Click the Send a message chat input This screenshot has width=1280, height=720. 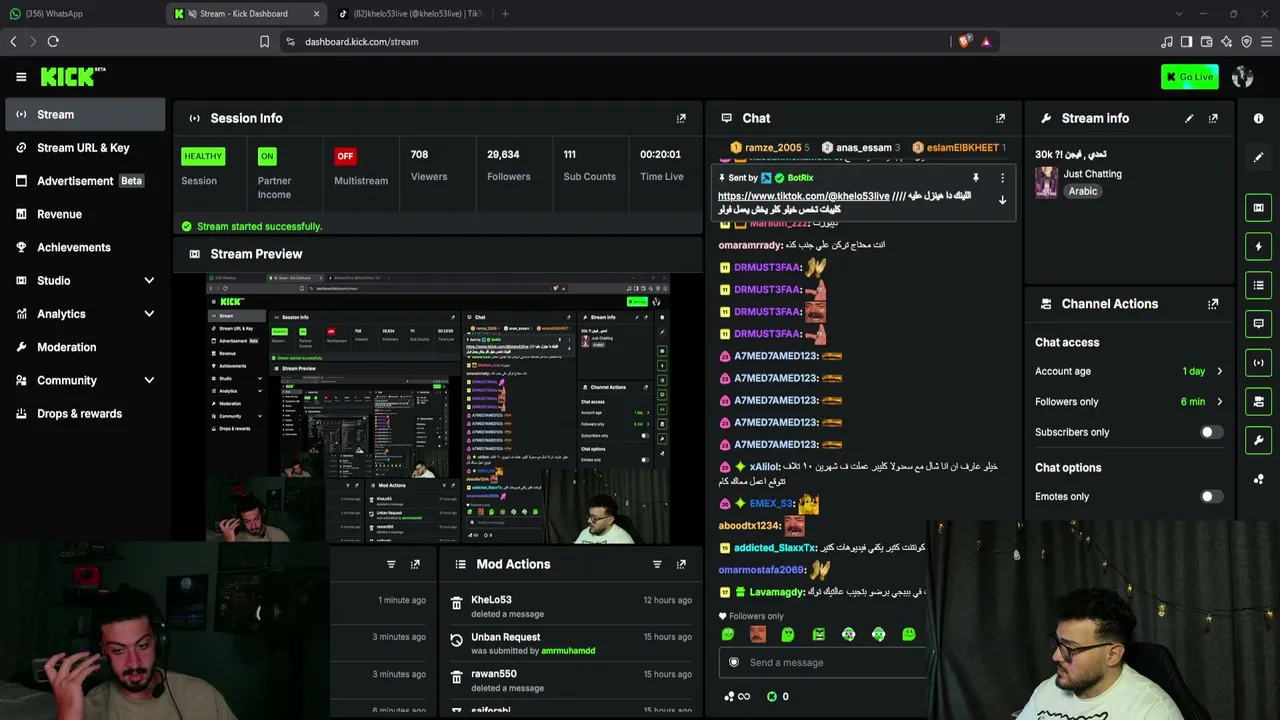point(824,663)
